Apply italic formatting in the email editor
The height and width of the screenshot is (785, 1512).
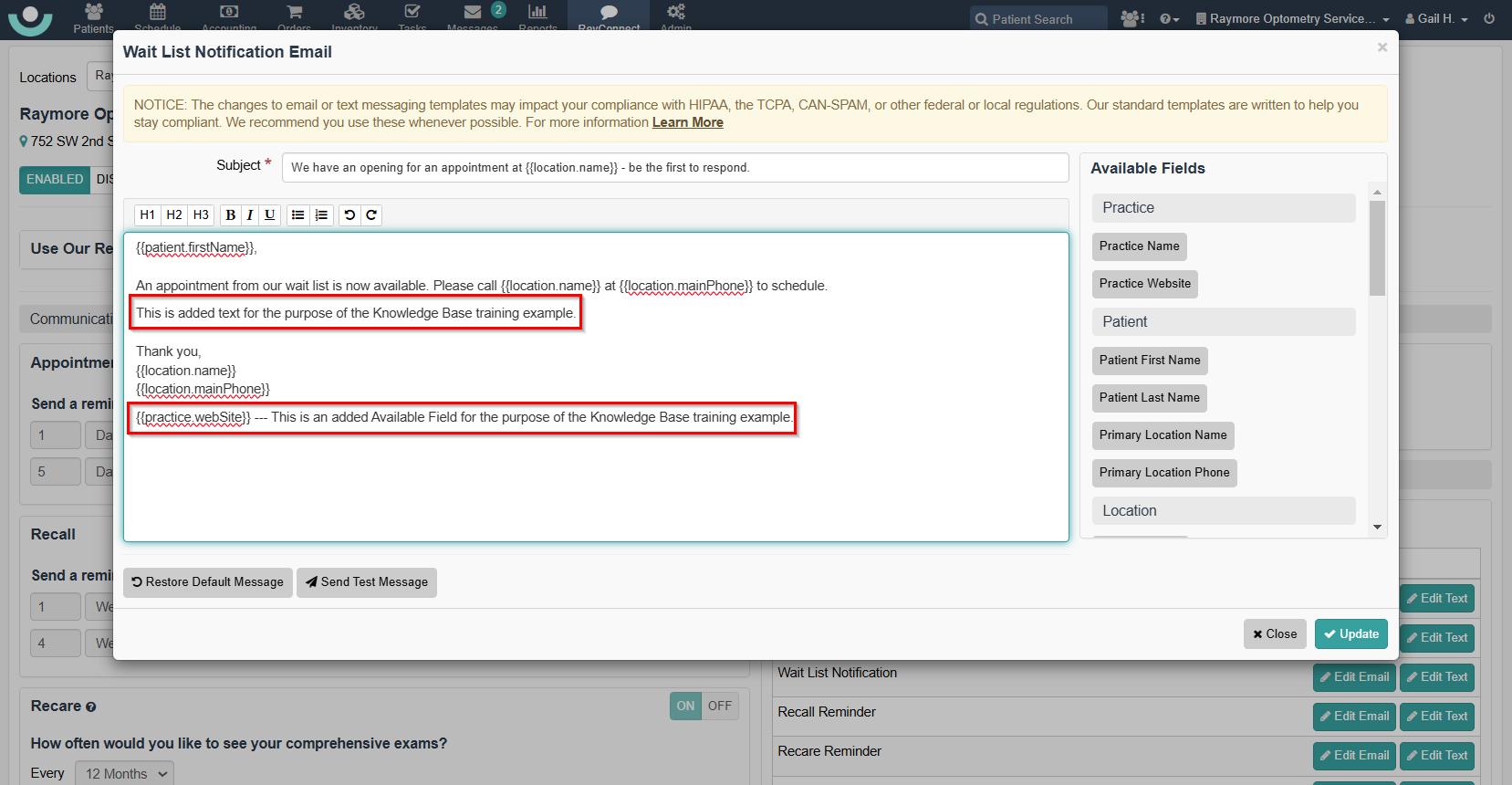pyautogui.click(x=250, y=215)
